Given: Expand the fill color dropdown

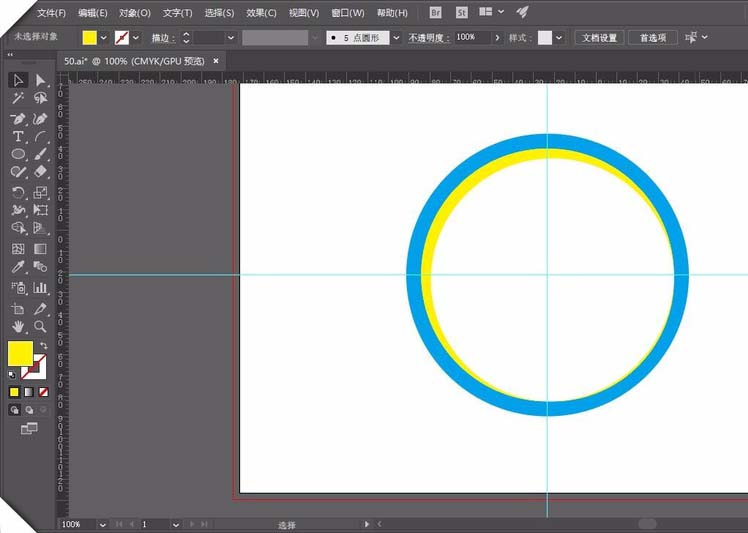Looking at the screenshot, I should pos(104,38).
